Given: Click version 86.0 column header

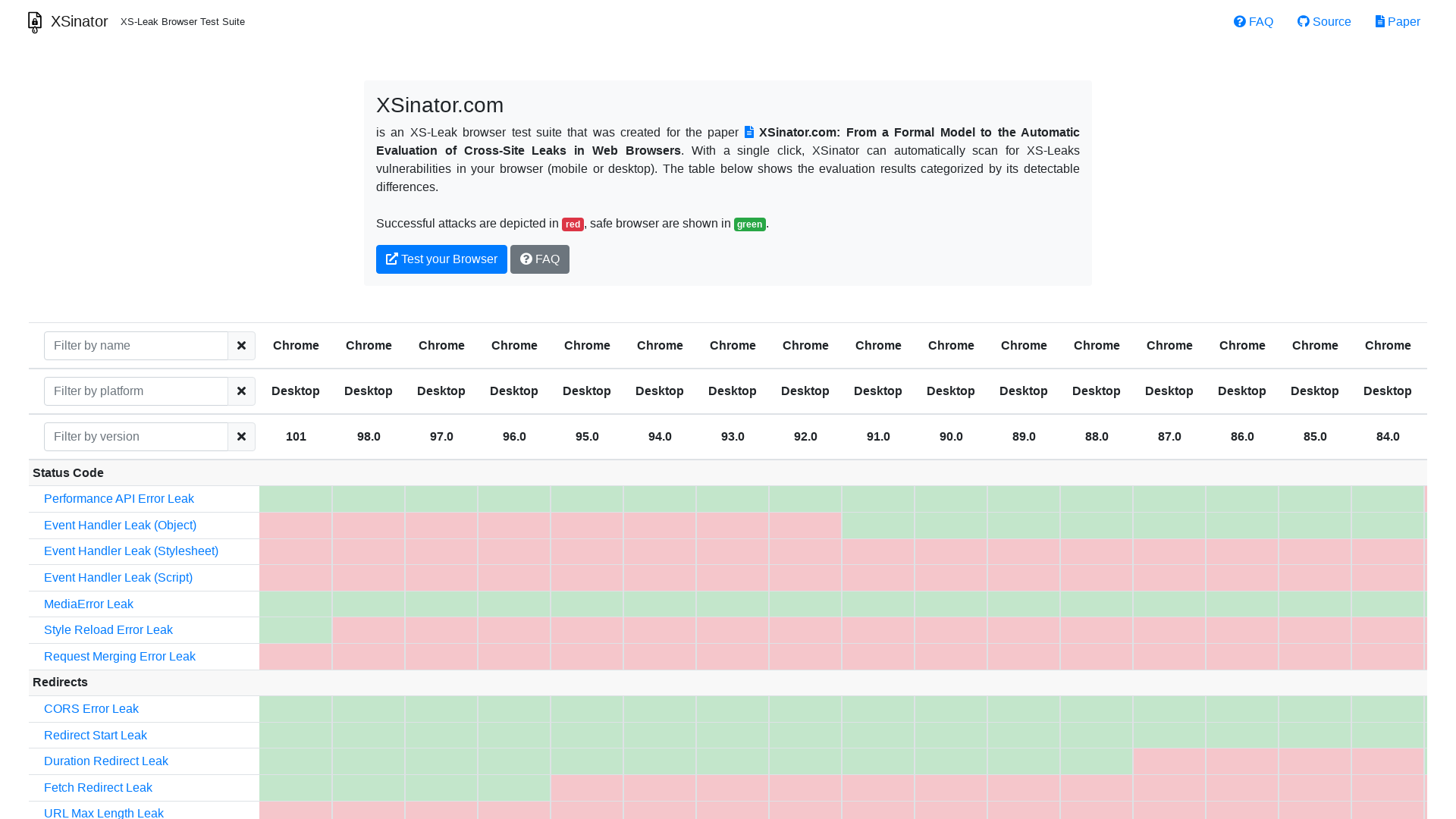Looking at the screenshot, I should (1242, 437).
